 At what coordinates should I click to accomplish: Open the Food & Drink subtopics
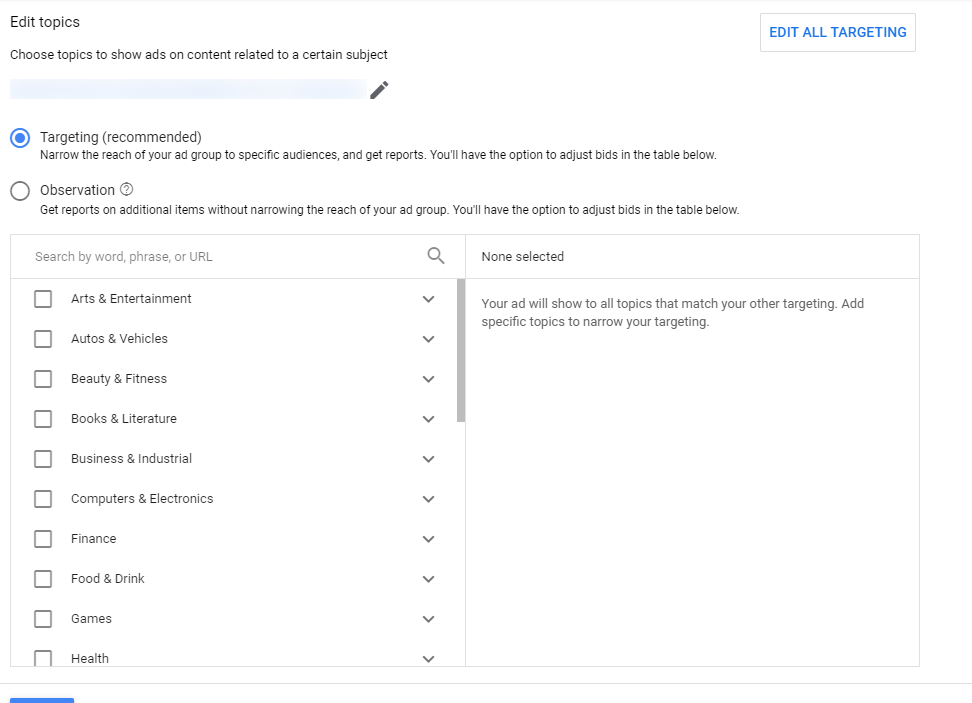[429, 579]
